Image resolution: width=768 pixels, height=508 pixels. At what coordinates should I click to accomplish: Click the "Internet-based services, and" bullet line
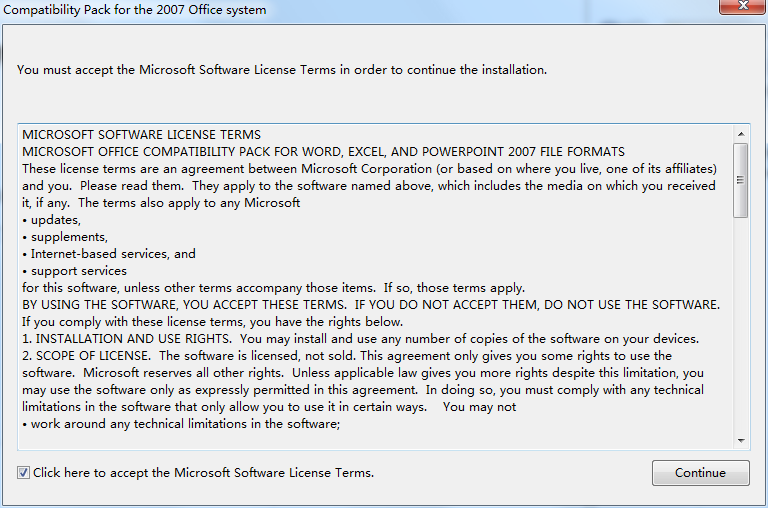pyautogui.click(x=112, y=253)
